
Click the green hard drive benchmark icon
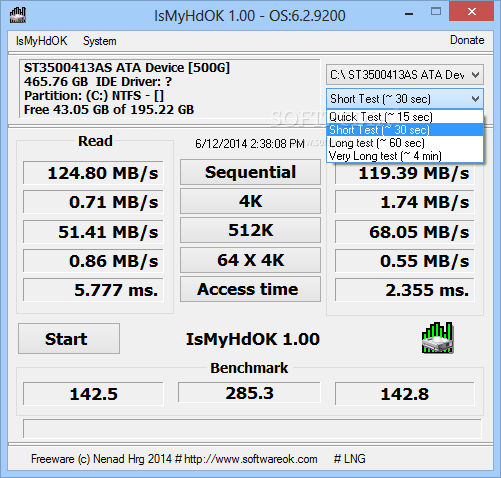tap(438, 338)
